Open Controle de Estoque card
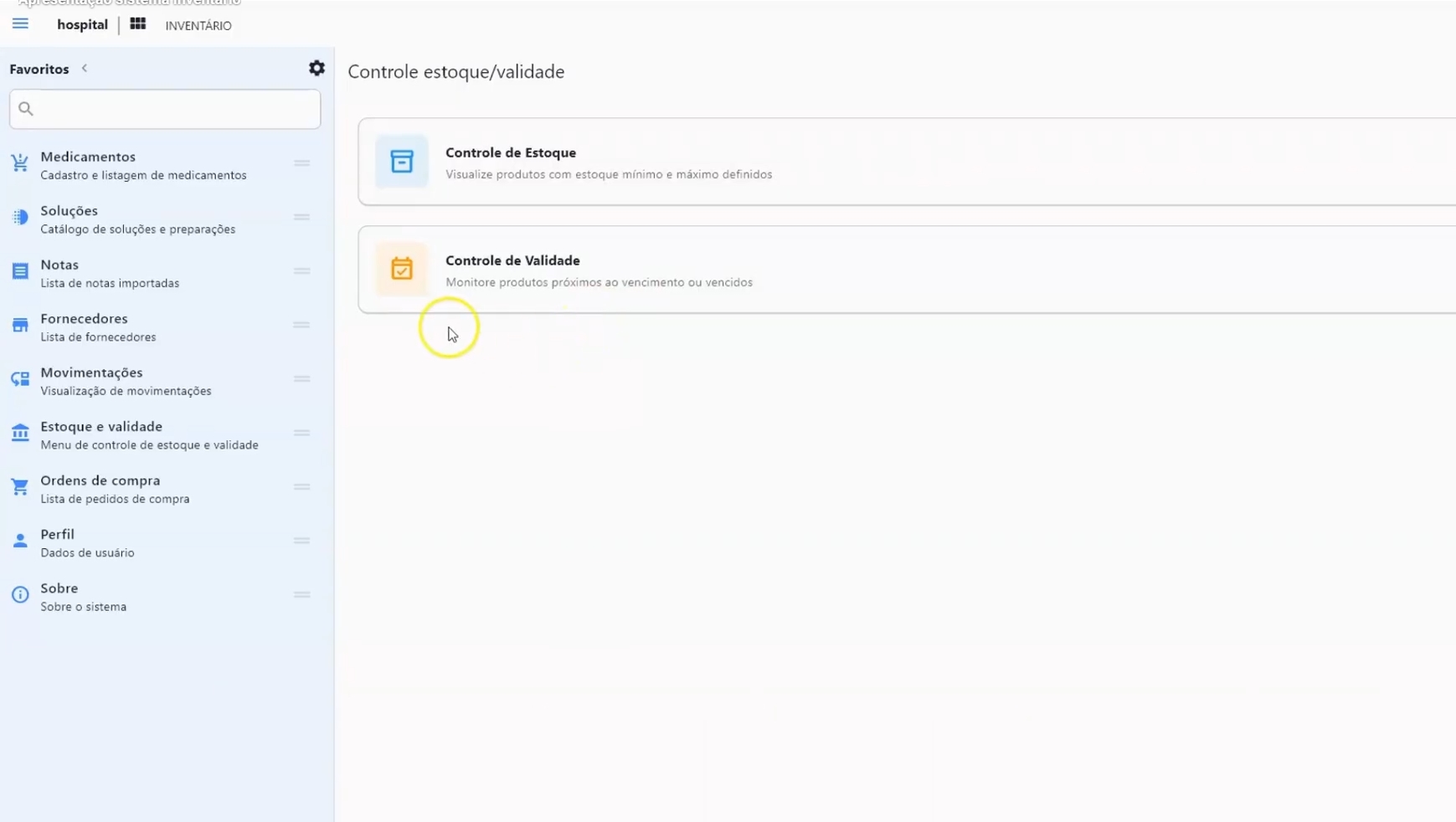Viewport: 1456px width, 822px height. click(x=754, y=162)
